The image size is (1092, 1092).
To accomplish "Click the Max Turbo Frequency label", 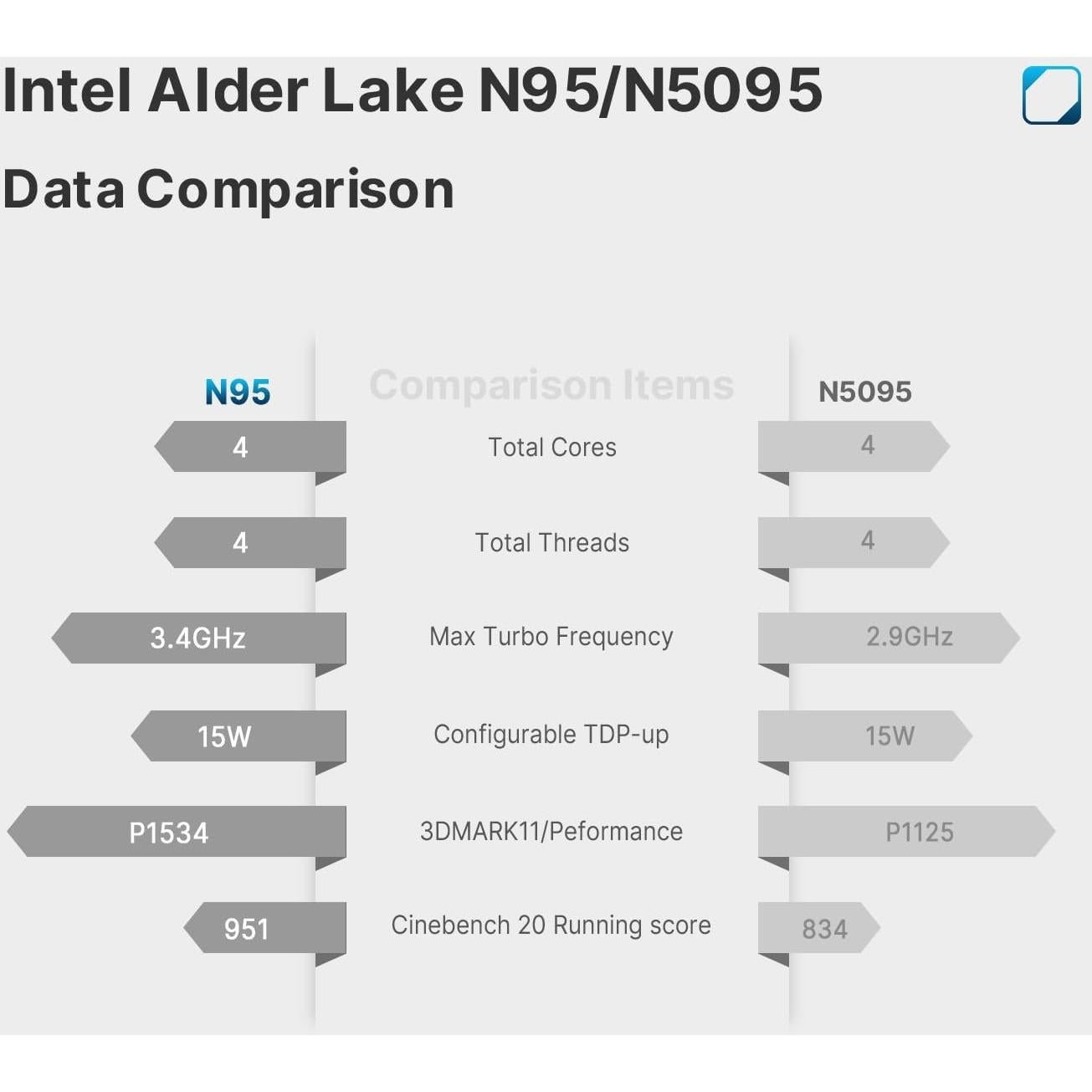I will [551, 637].
